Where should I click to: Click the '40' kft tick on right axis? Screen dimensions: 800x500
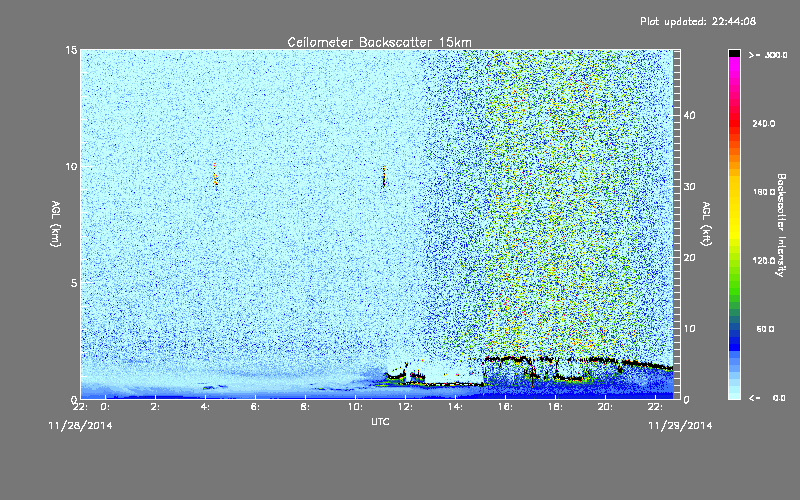pyautogui.click(x=689, y=115)
